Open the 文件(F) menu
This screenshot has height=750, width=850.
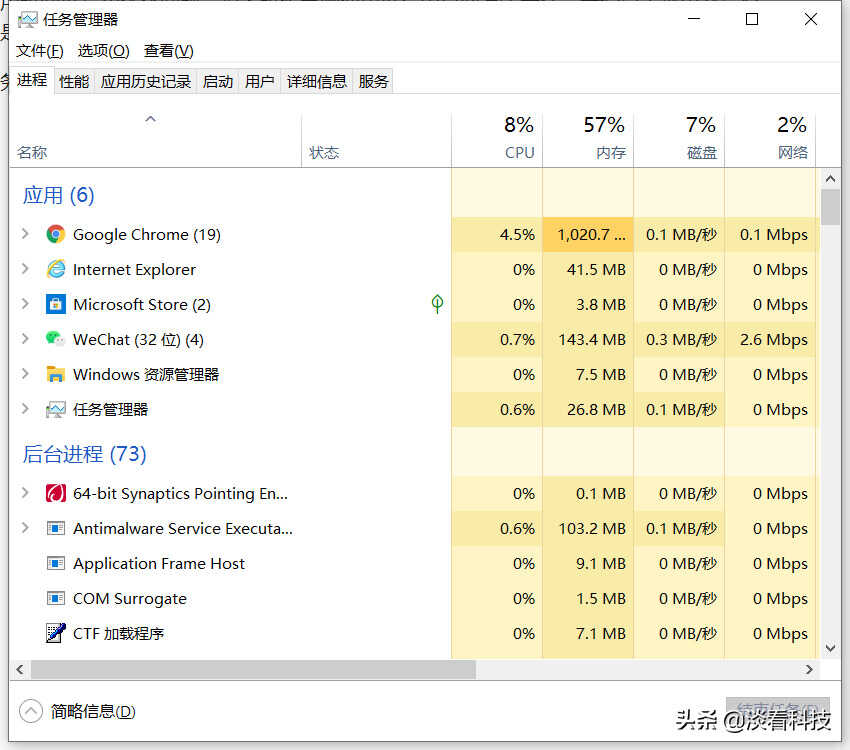click(40, 51)
